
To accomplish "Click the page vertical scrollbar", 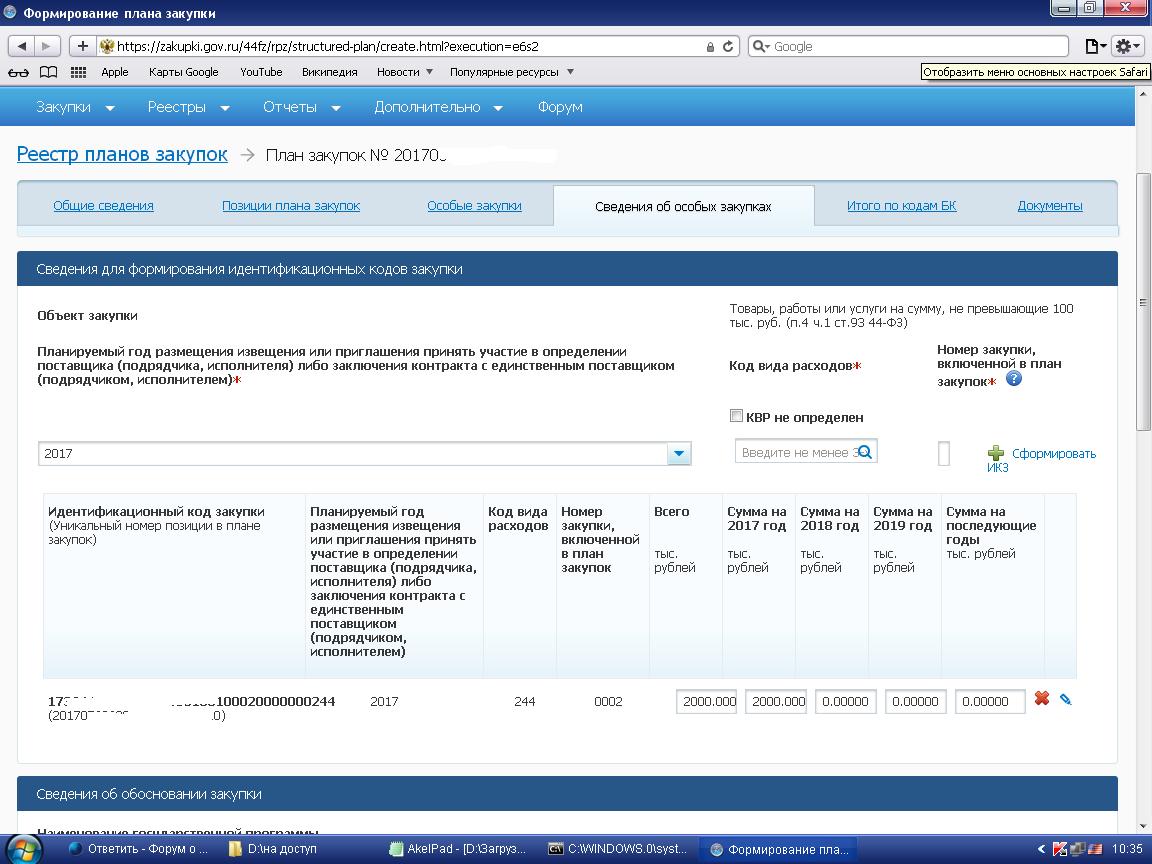I will click(x=1143, y=300).
